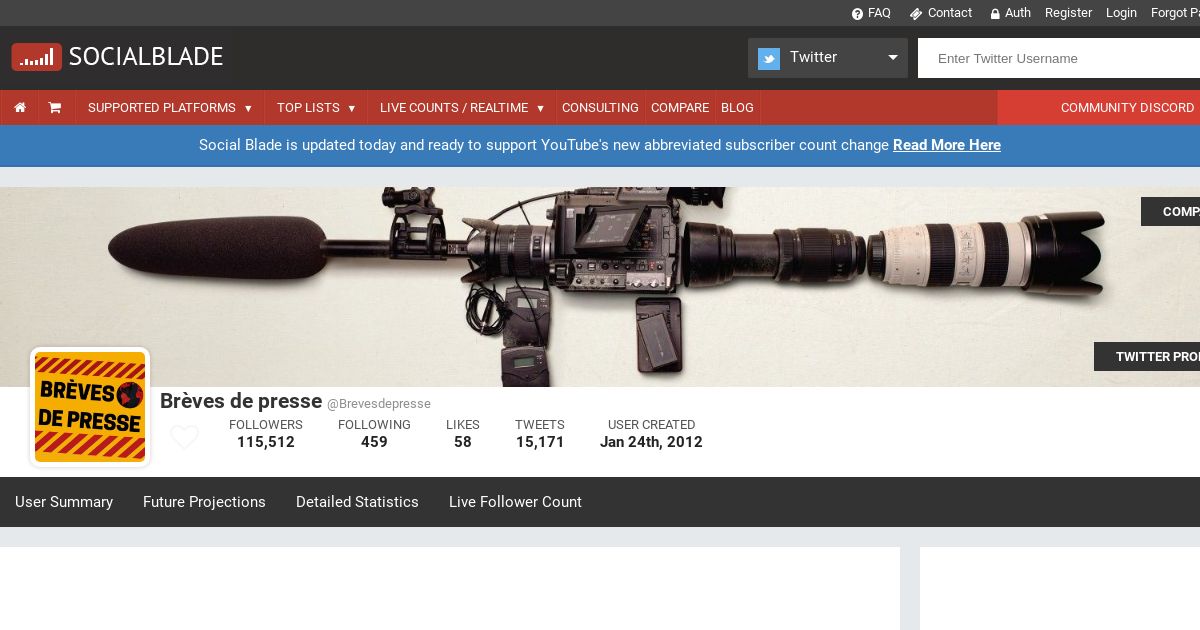Click the SOCIALBLADE wordmark
Screen dimensions: 1200x630
tap(146, 57)
